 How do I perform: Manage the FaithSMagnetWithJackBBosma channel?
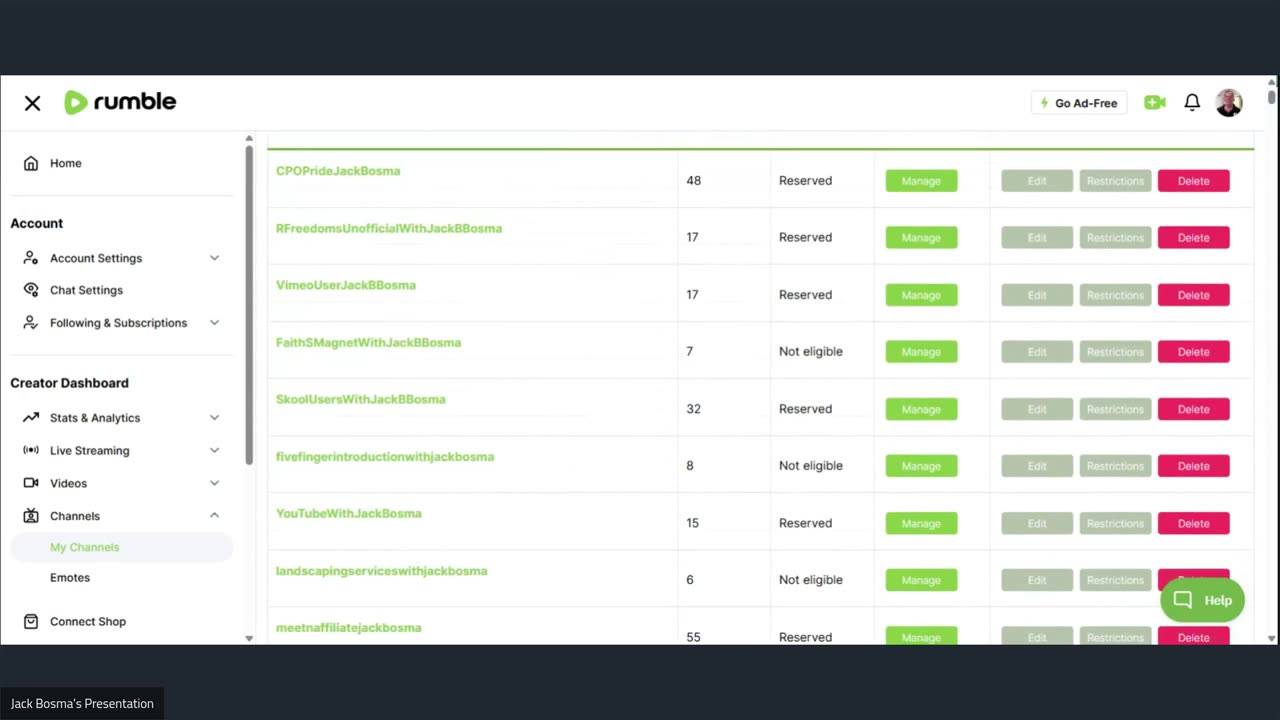point(921,352)
